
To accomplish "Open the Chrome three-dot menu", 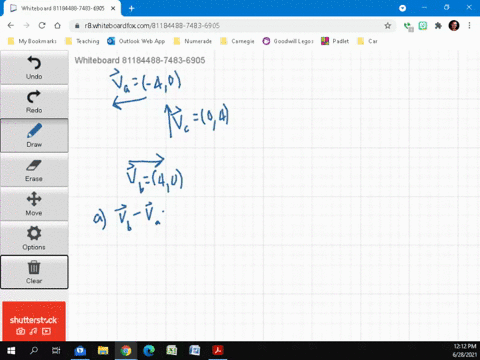I will click(469, 26).
